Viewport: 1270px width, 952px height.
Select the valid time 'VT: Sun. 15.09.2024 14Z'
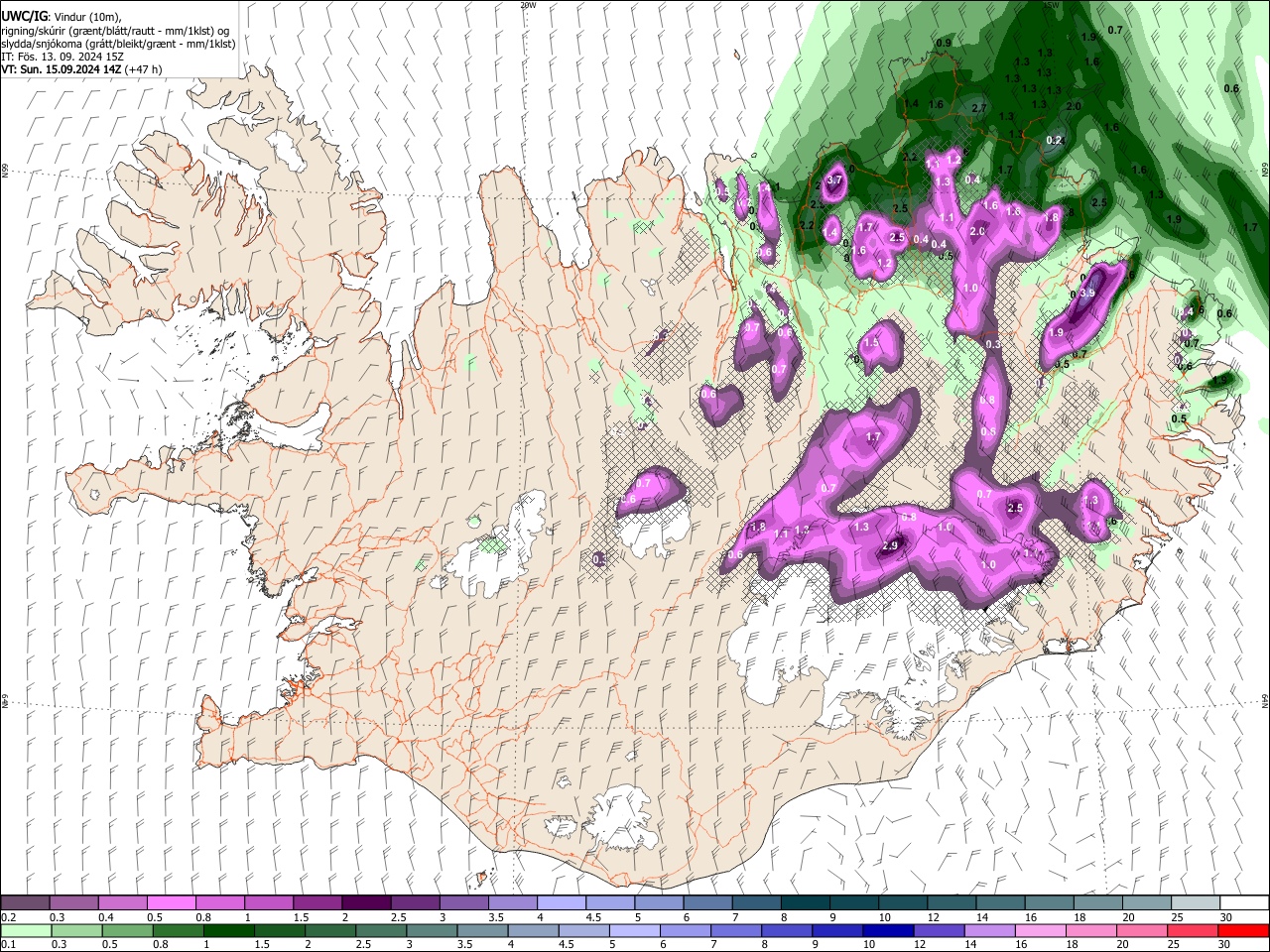(63, 69)
